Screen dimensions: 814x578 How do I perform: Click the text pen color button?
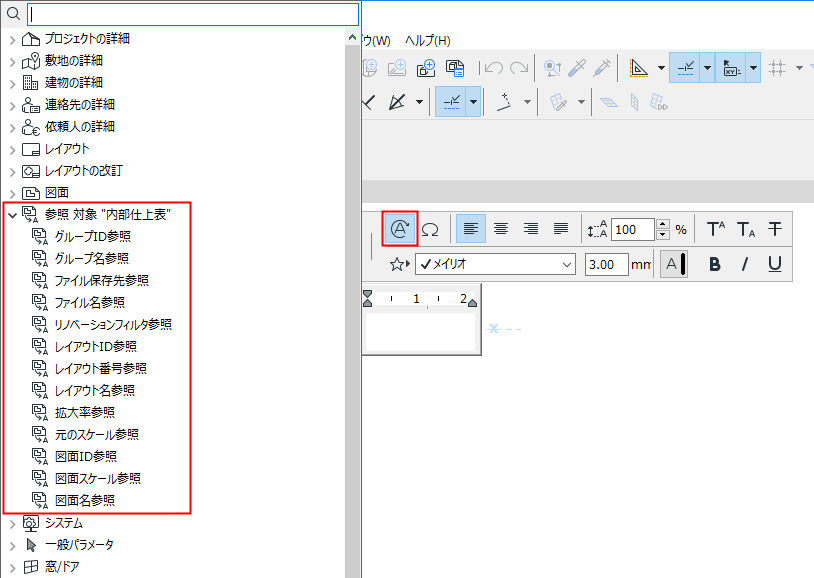(x=674, y=264)
